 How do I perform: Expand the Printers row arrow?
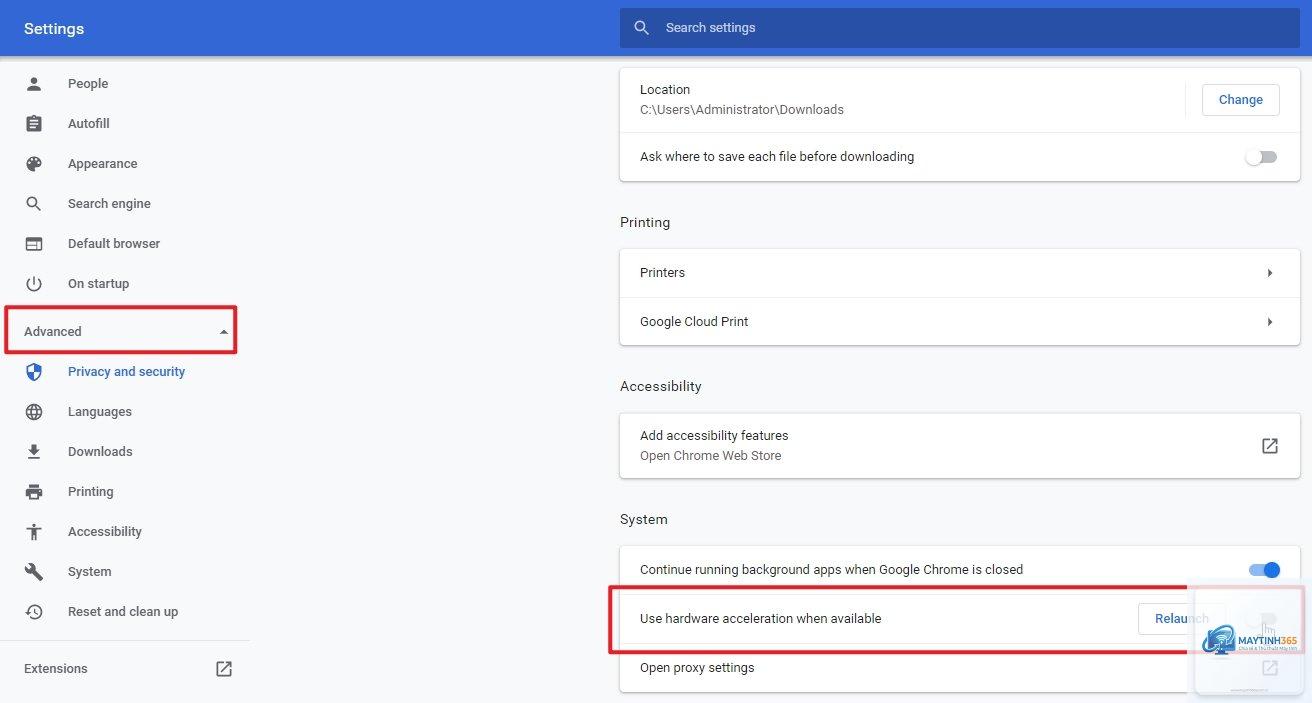(x=1270, y=273)
